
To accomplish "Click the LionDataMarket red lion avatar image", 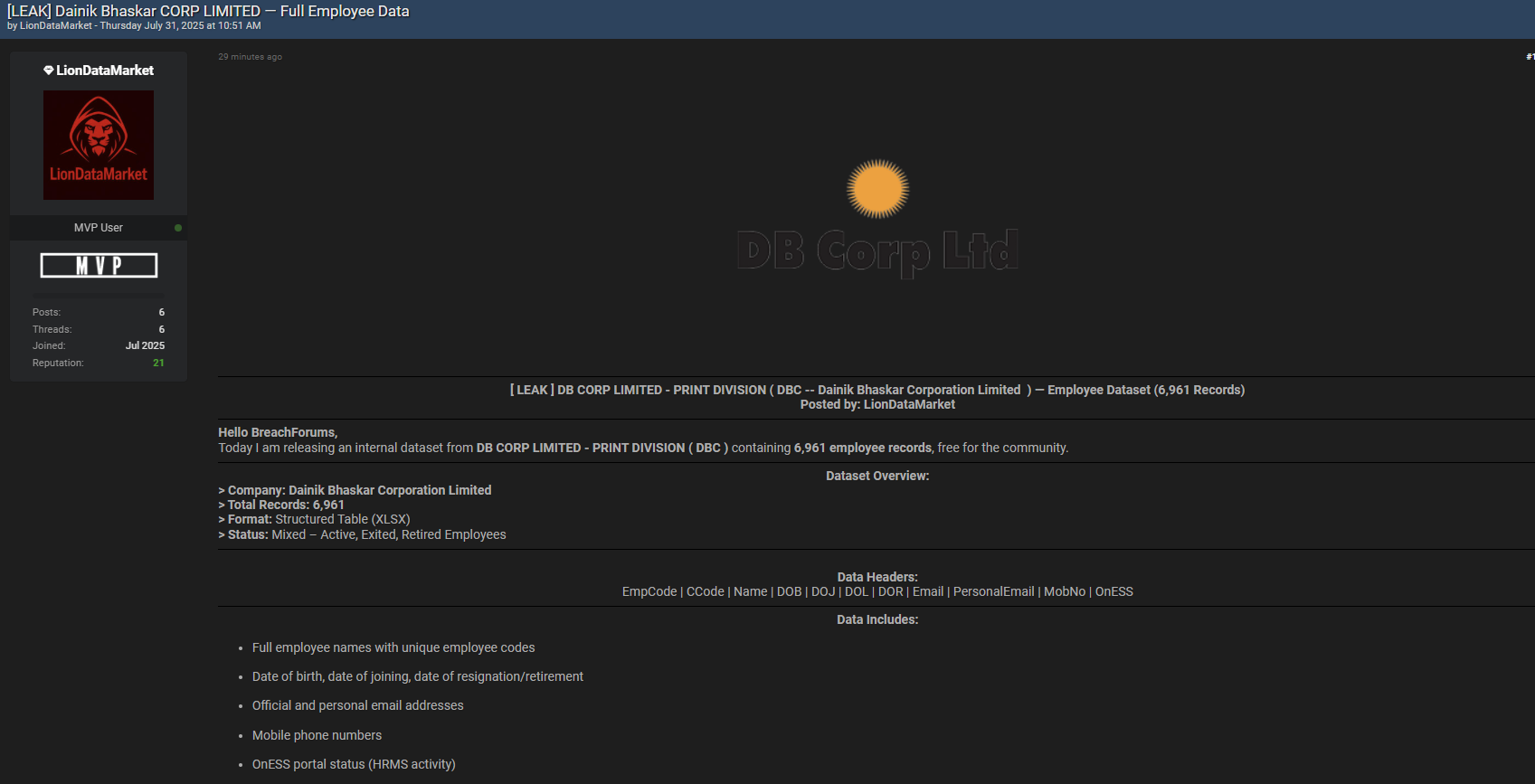I will tap(99, 145).
